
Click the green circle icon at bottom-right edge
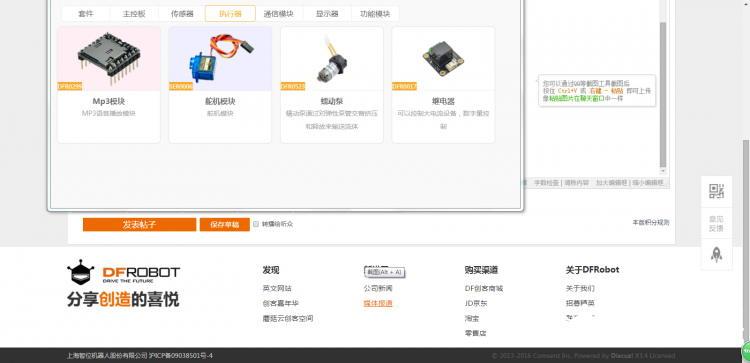tap(746, 351)
